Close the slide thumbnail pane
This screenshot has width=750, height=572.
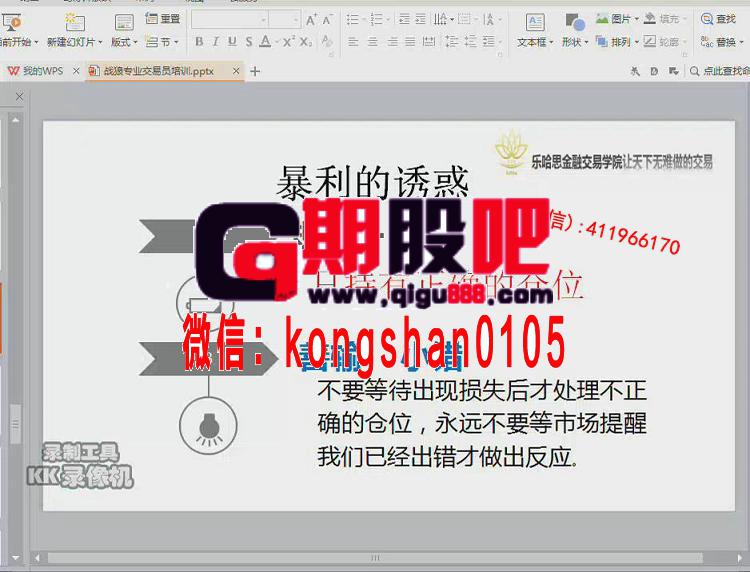pyautogui.click(x=19, y=97)
